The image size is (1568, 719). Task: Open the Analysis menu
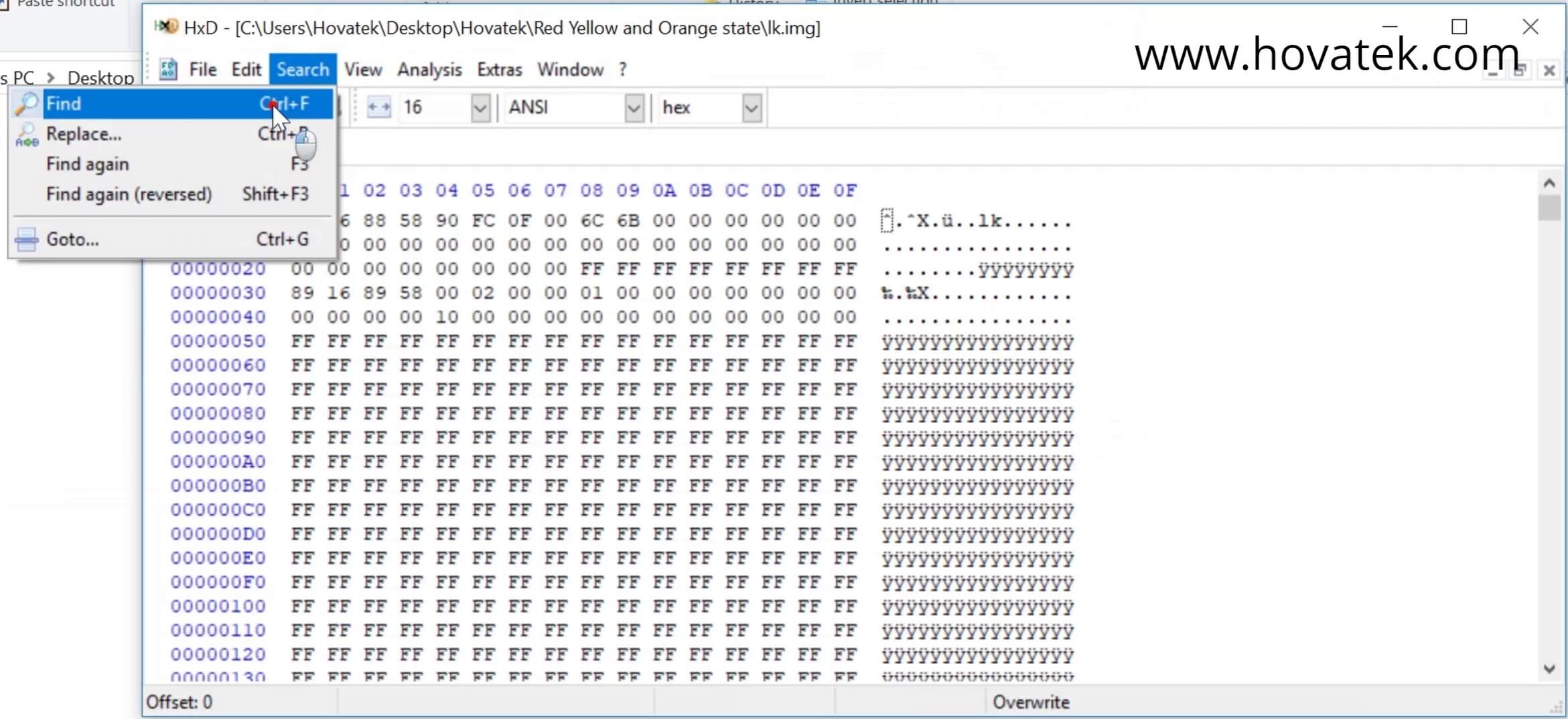[429, 69]
